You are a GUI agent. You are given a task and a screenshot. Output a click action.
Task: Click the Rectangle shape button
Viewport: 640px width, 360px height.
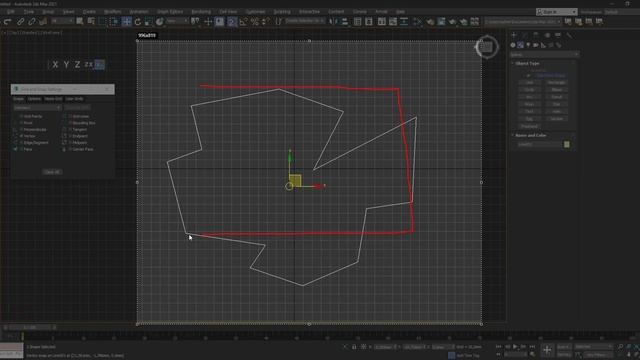coord(556,82)
